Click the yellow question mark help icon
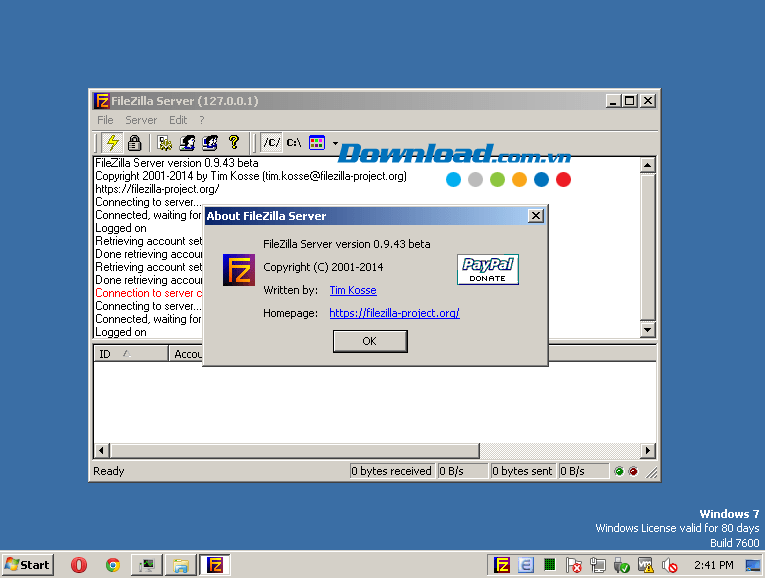 [234, 142]
